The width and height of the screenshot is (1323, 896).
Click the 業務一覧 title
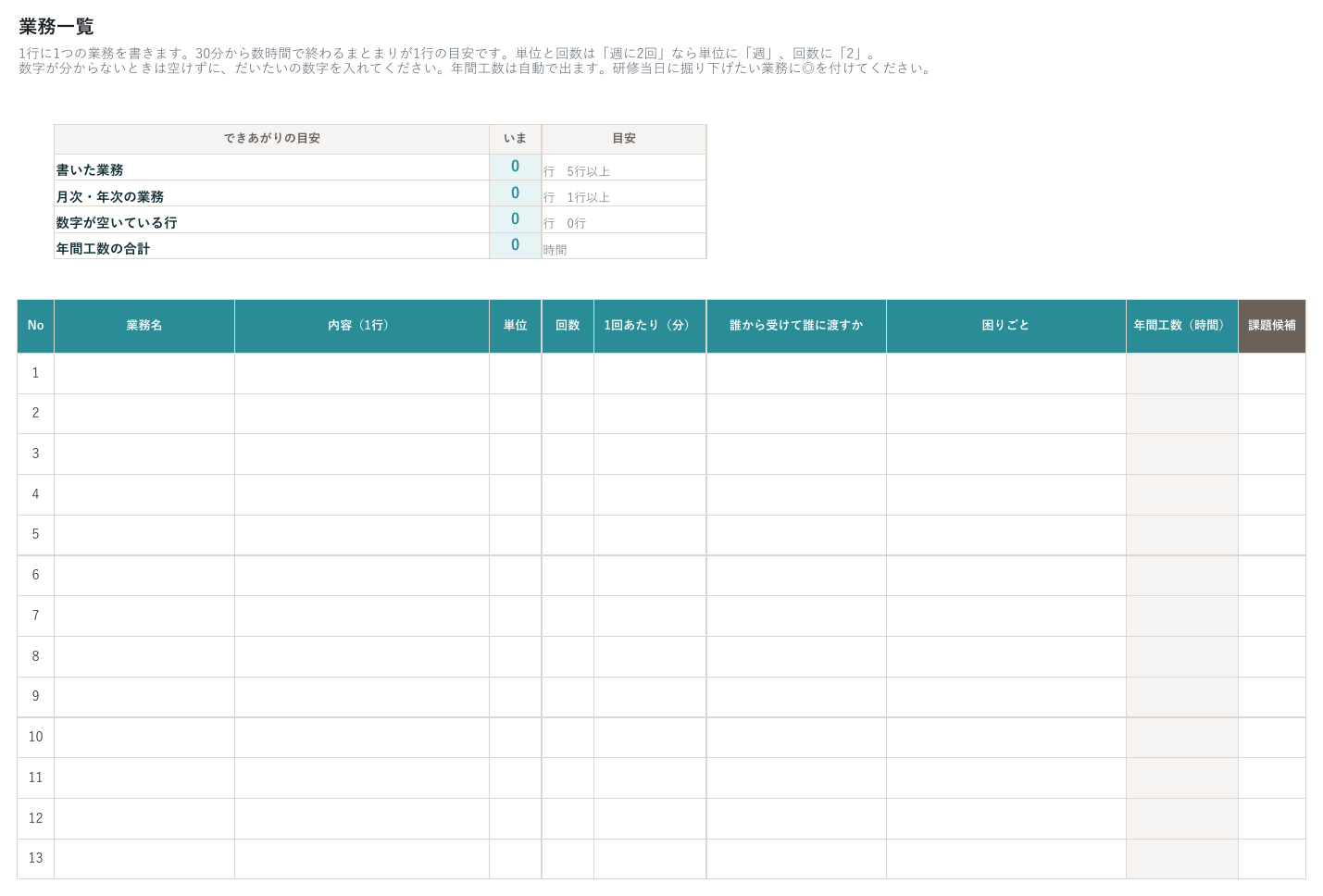(56, 27)
